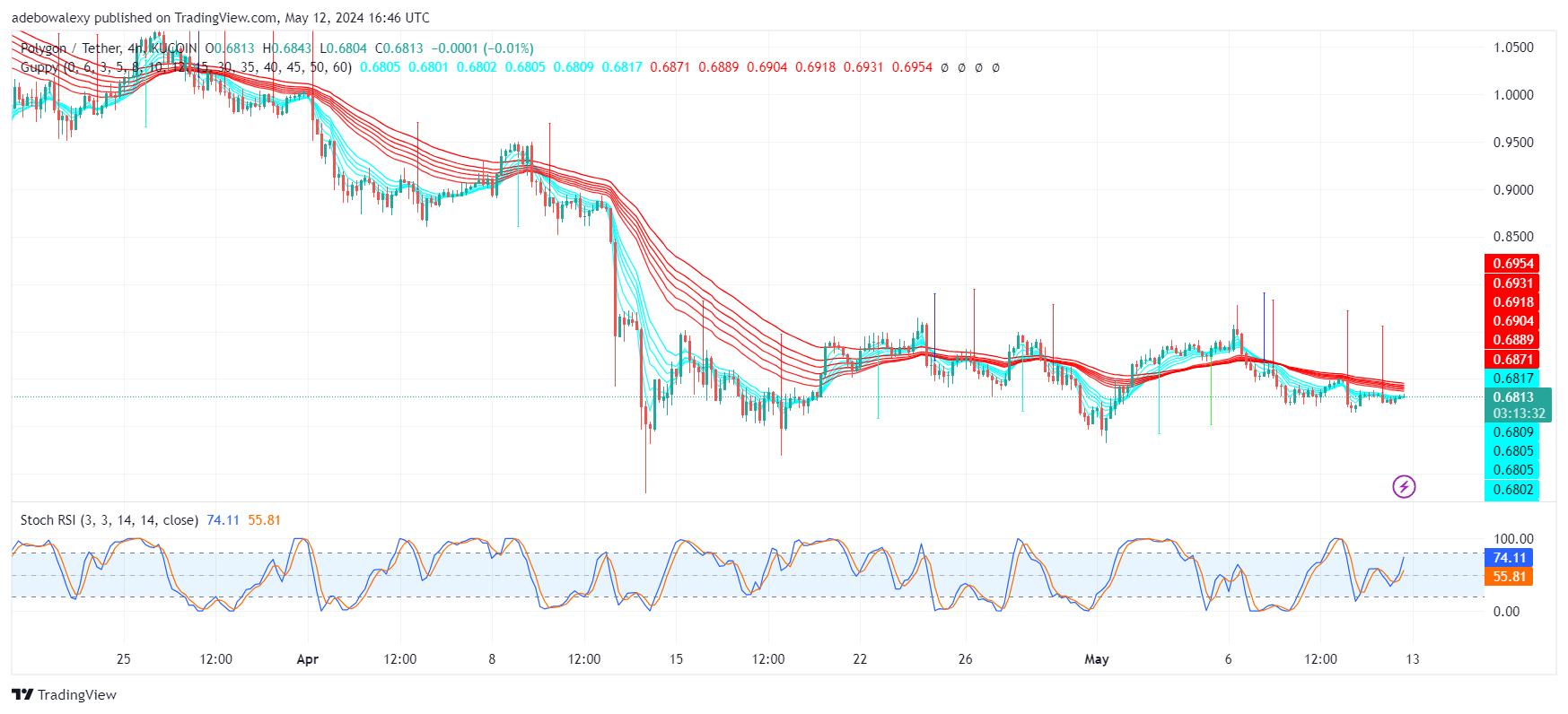
Task: Click the Stoch RSI value 55.81 in legend
Action: coord(265,520)
